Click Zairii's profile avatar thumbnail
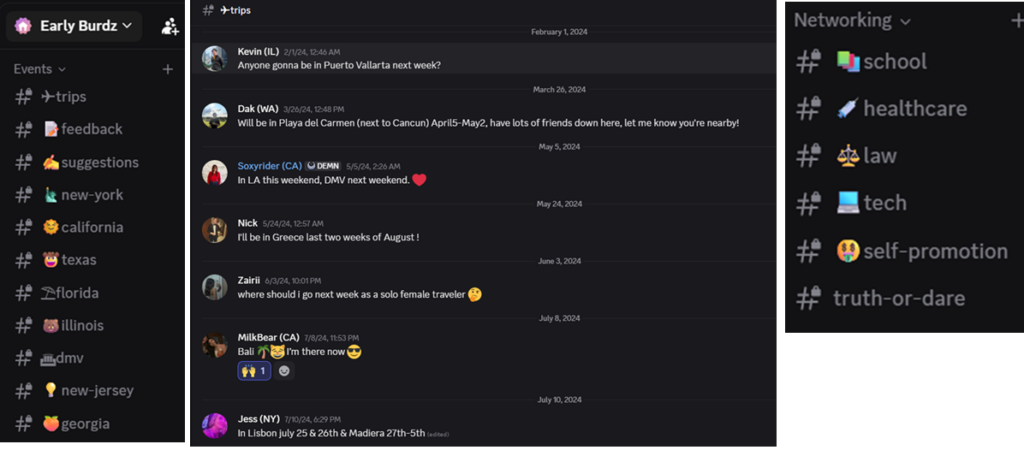Screen dimensions: 1024x450 pyautogui.click(x=214, y=287)
